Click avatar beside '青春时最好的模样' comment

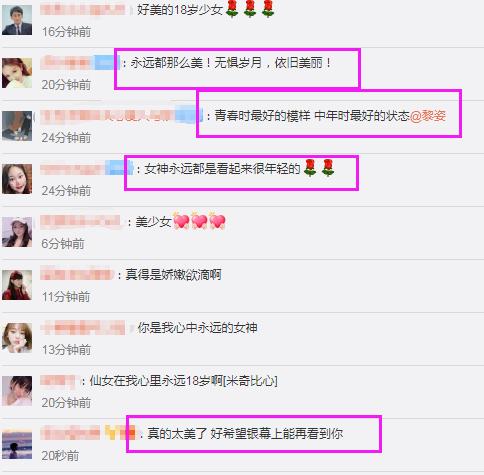pos(17,126)
